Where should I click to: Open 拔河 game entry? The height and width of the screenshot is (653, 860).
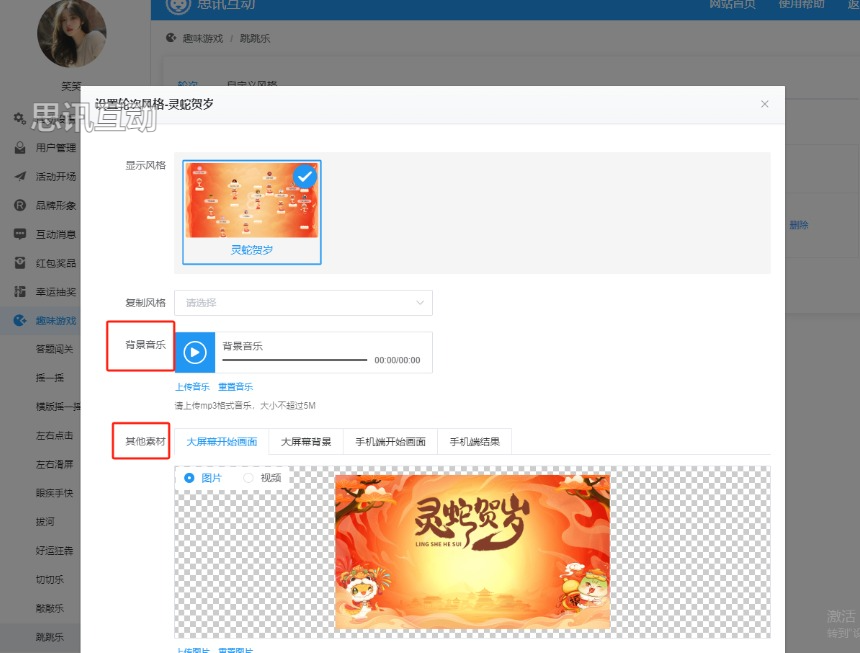45,521
